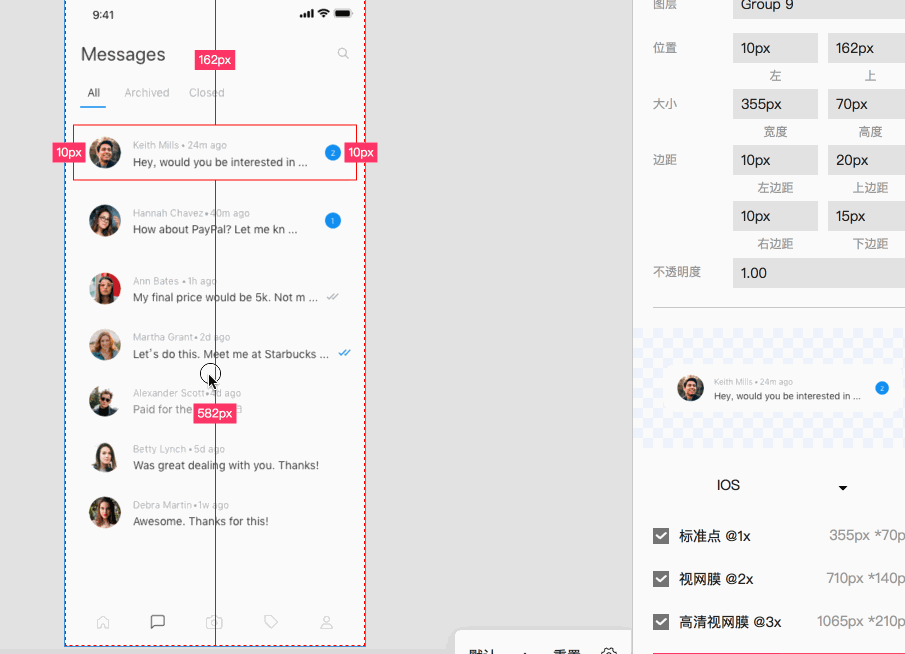Click the left position field
The image size is (905, 654).
[775, 48]
